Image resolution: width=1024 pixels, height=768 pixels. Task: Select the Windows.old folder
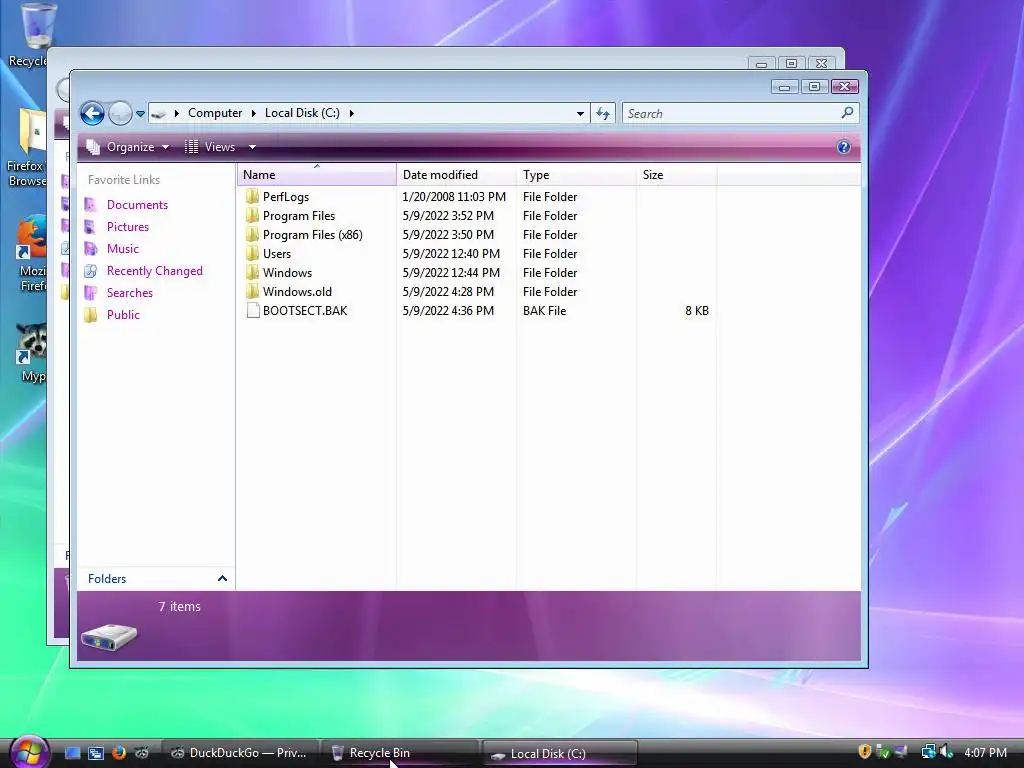coord(297,291)
